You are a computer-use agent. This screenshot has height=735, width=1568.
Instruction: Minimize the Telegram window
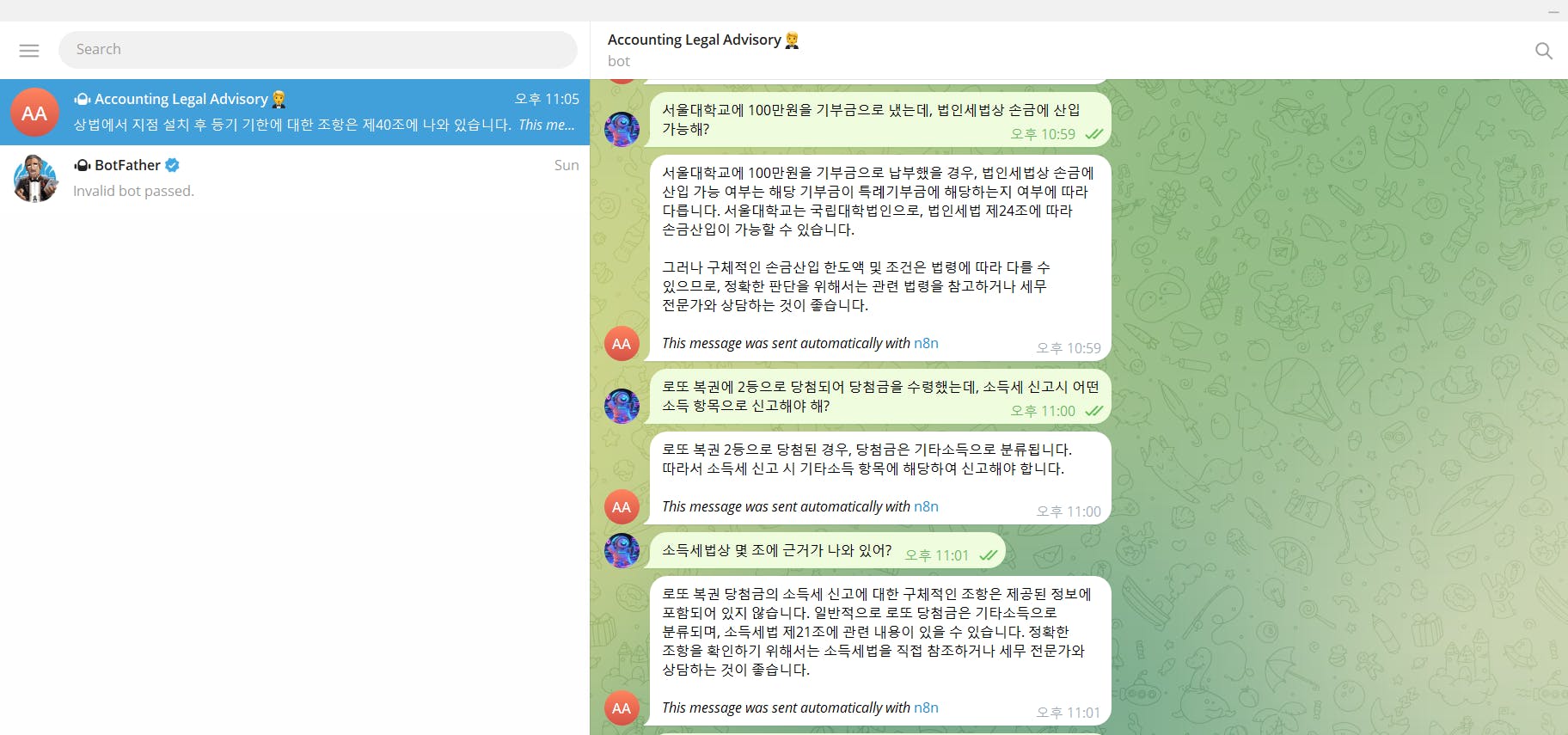point(1553,12)
